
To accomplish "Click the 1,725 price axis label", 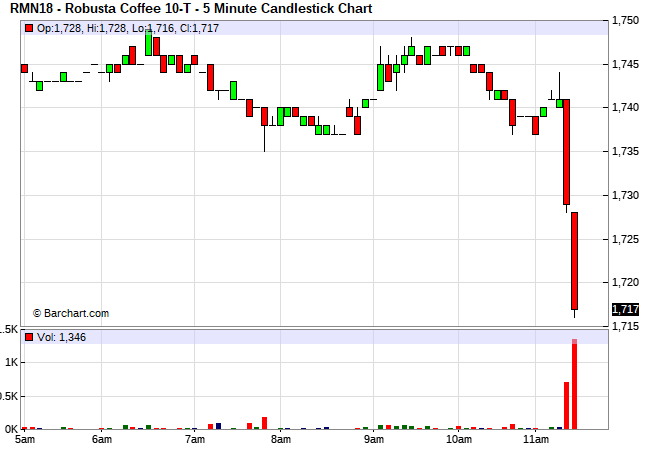I will (625, 239).
